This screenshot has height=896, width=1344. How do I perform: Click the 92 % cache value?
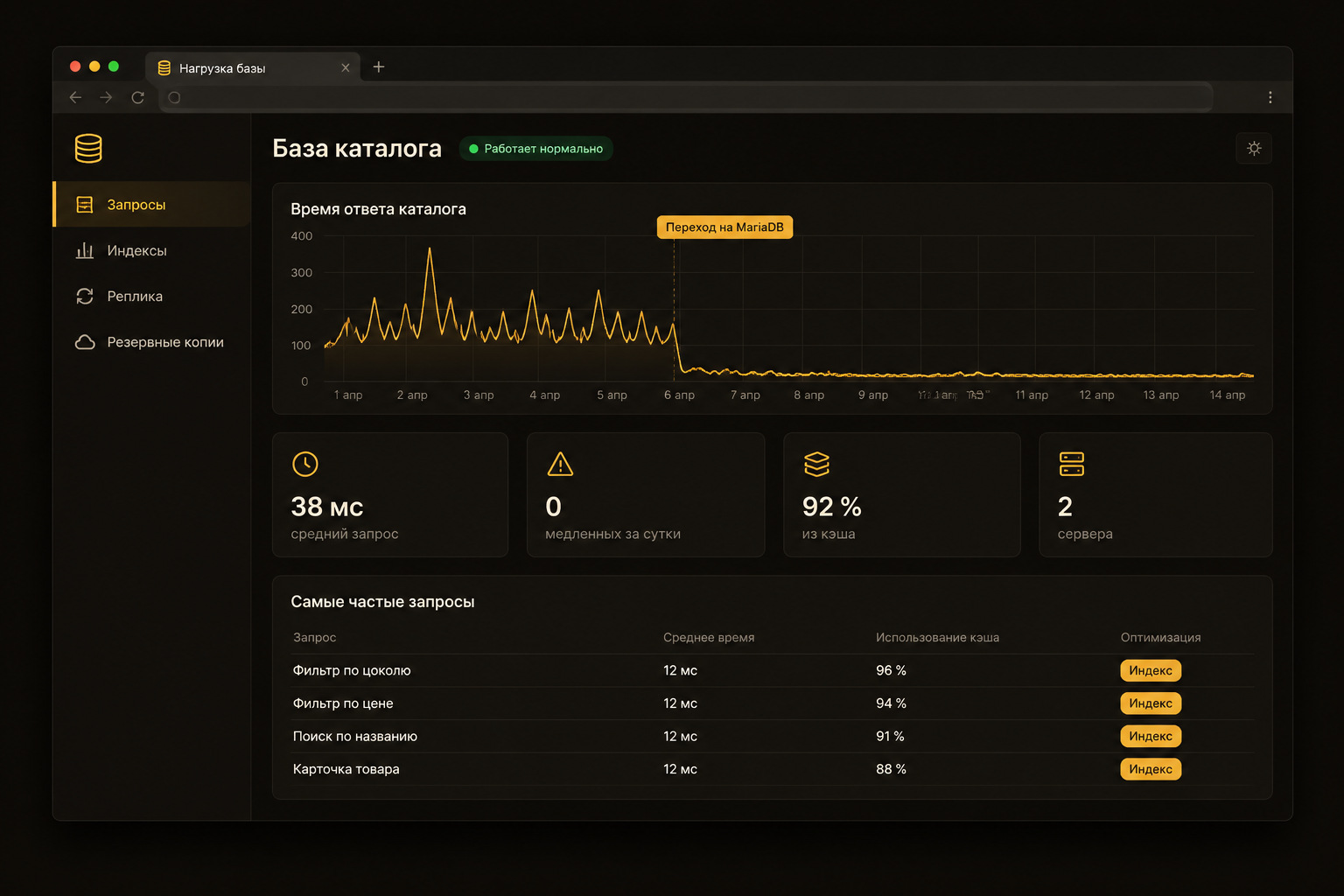[832, 507]
